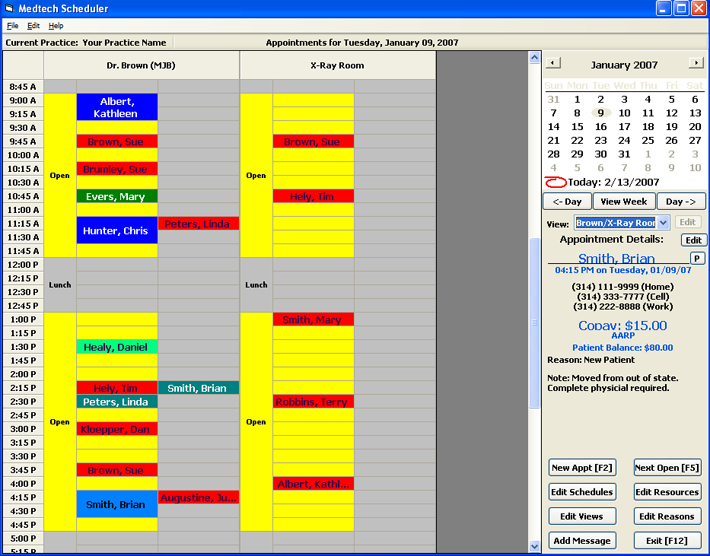Click the Dr. Brown morning Open block
Screen dimensions: 710x556
coord(60,175)
